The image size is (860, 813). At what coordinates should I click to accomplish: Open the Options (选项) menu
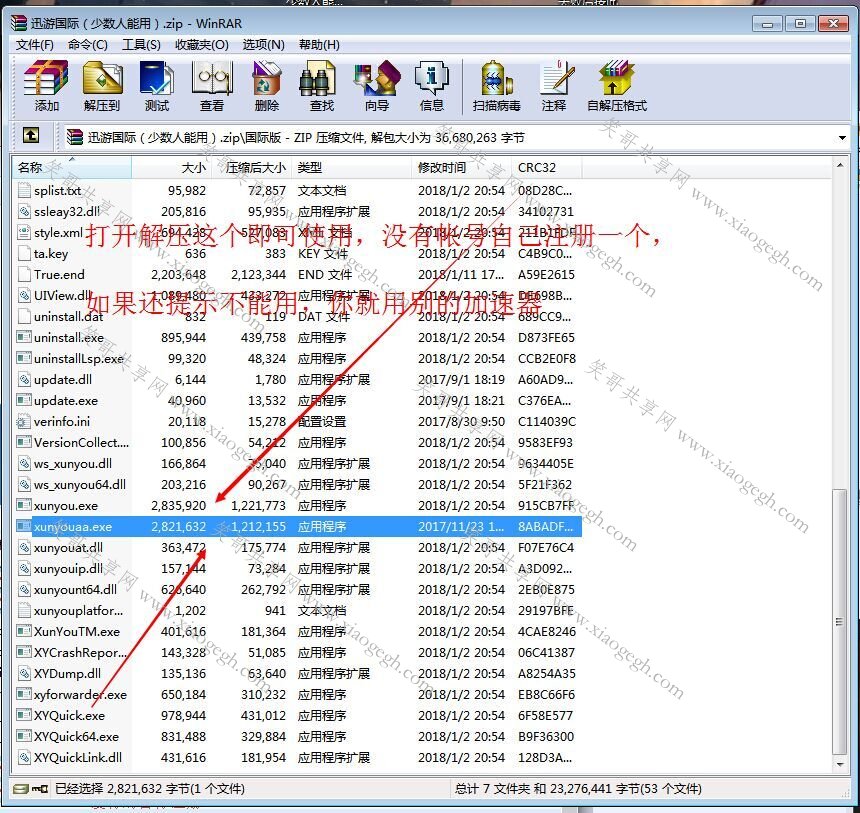coord(264,45)
